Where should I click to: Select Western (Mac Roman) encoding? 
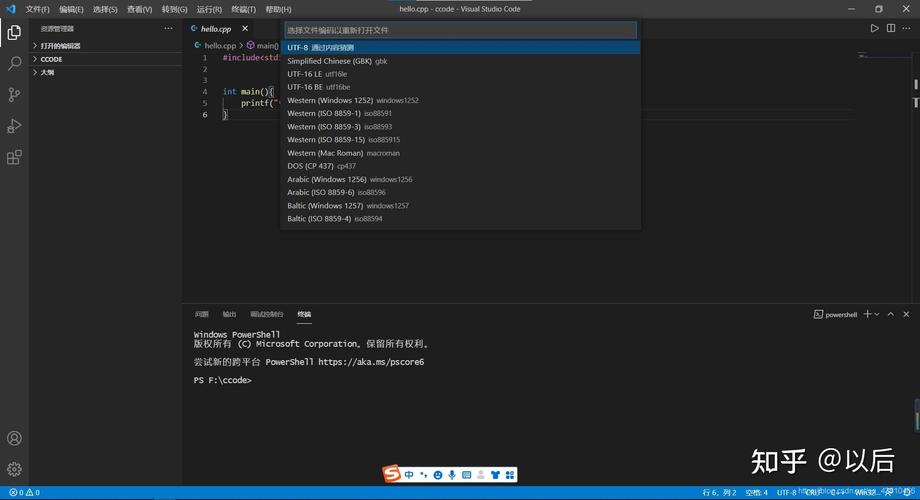[x=460, y=153]
